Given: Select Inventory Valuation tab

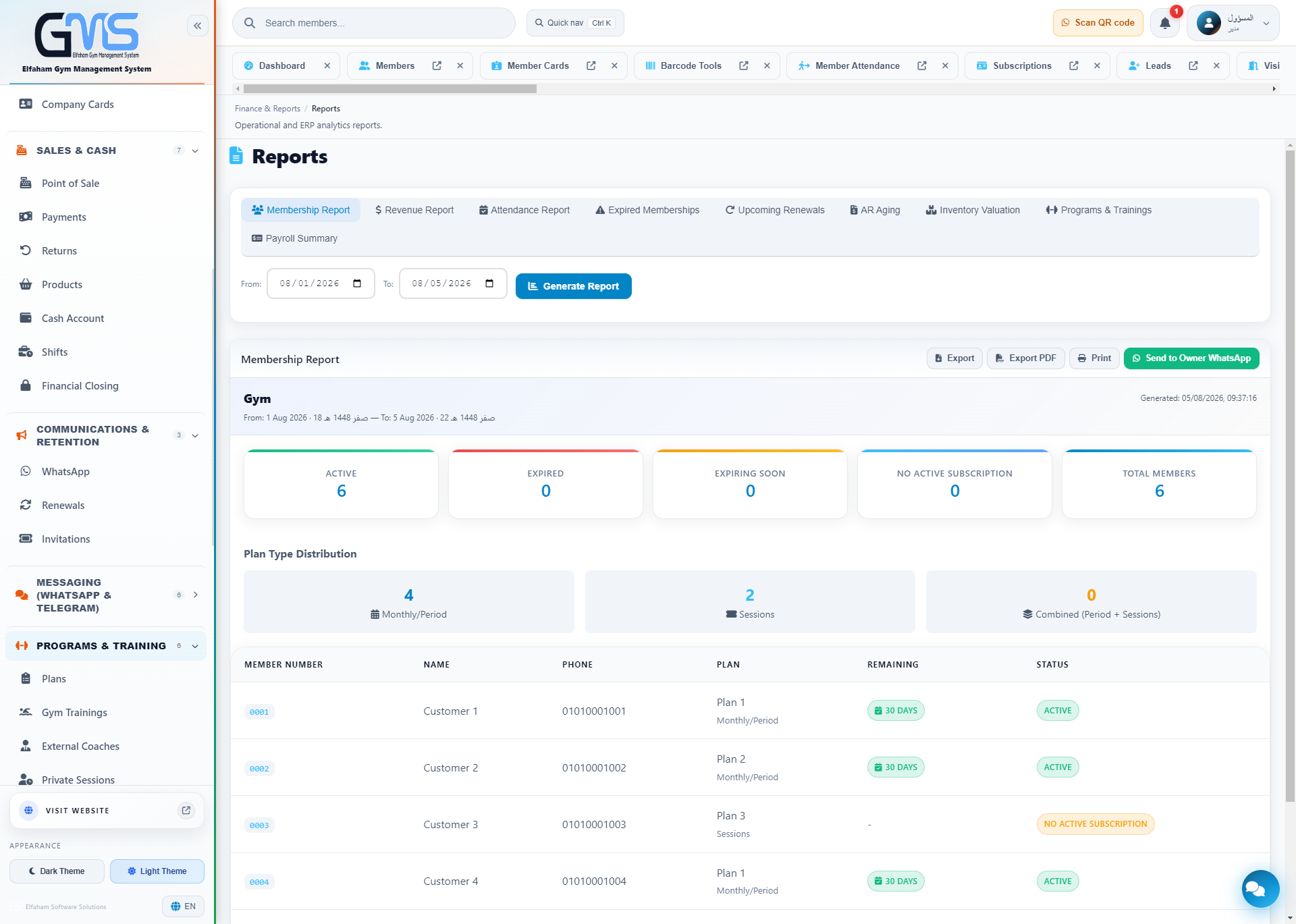Looking at the screenshot, I should tap(973, 210).
